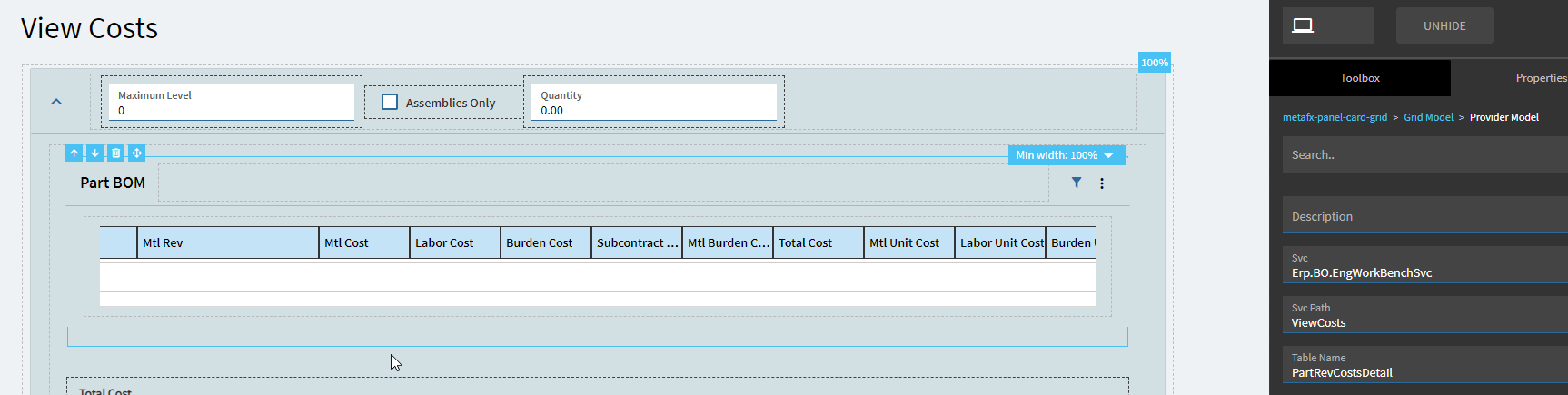
Task: Click the Quantity field
Action: click(x=653, y=102)
